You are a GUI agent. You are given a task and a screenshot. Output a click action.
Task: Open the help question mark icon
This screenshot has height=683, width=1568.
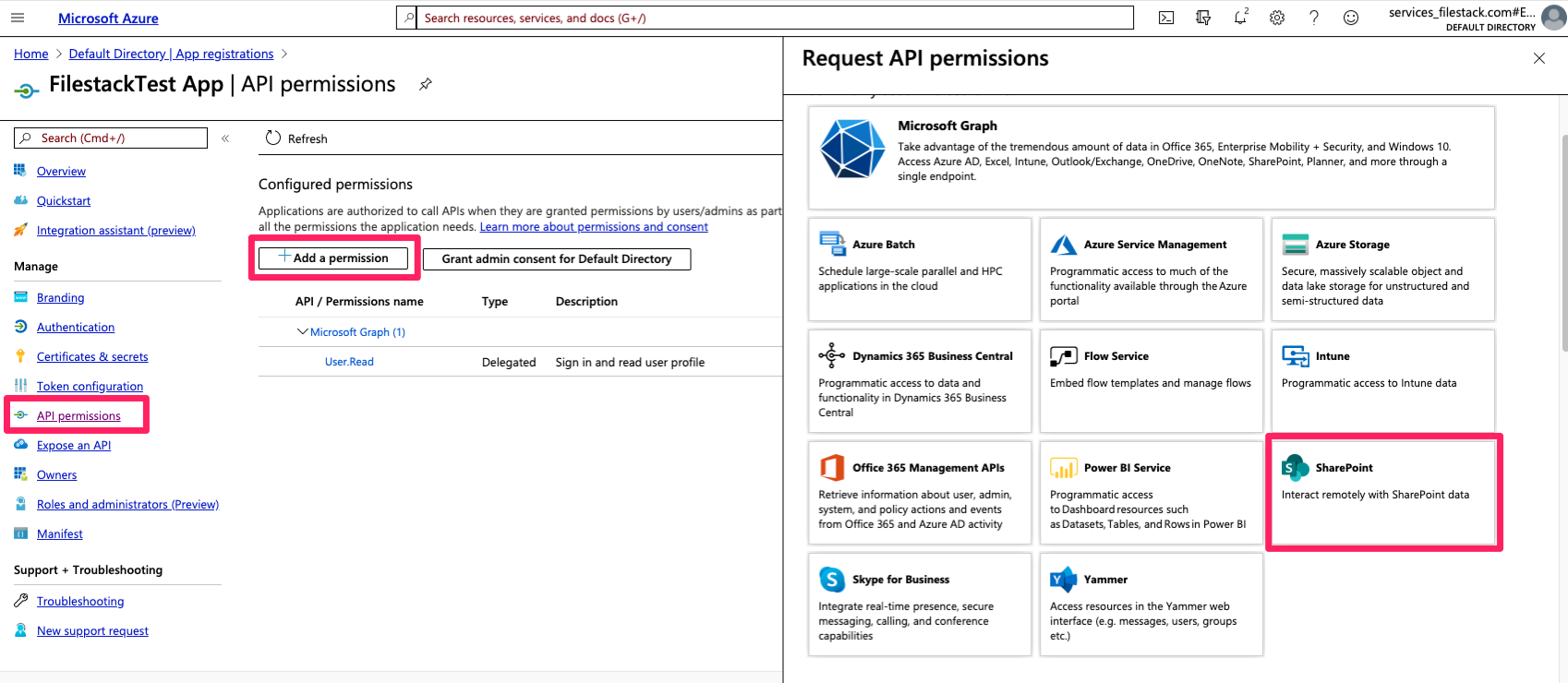pos(1314,18)
